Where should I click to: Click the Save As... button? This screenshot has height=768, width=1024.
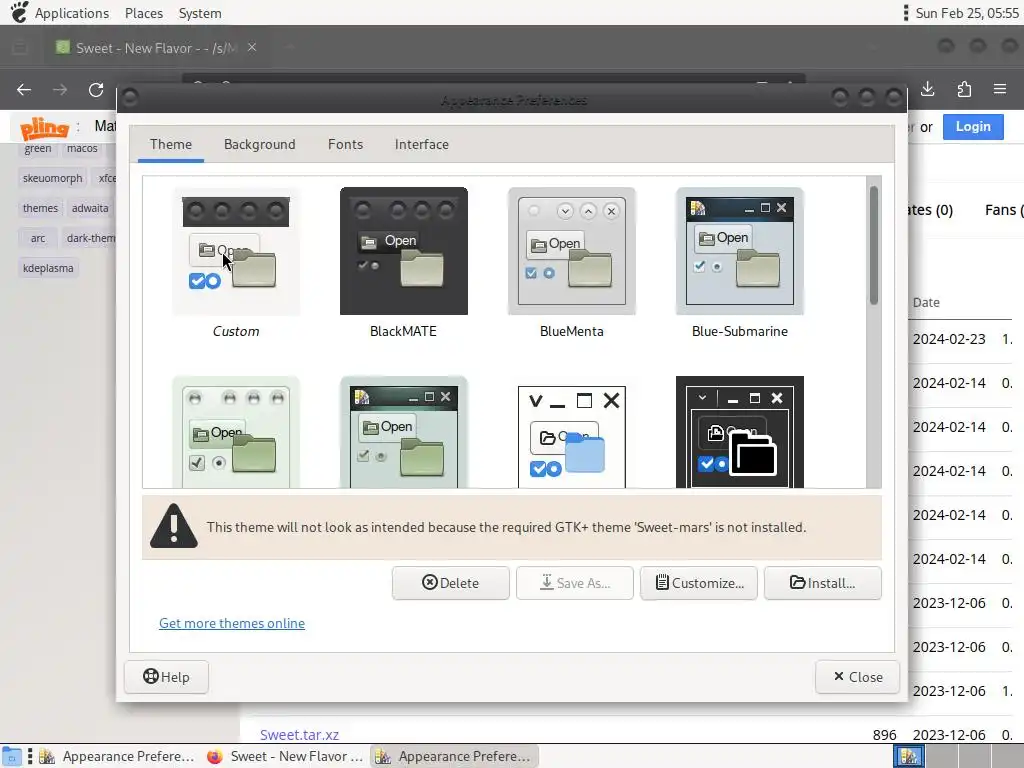pyautogui.click(x=575, y=583)
